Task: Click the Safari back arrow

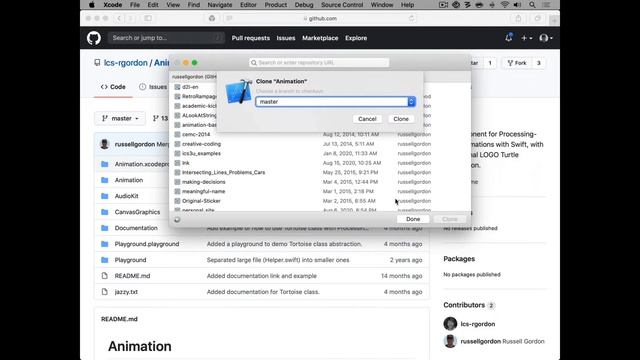Action: (x=119, y=18)
